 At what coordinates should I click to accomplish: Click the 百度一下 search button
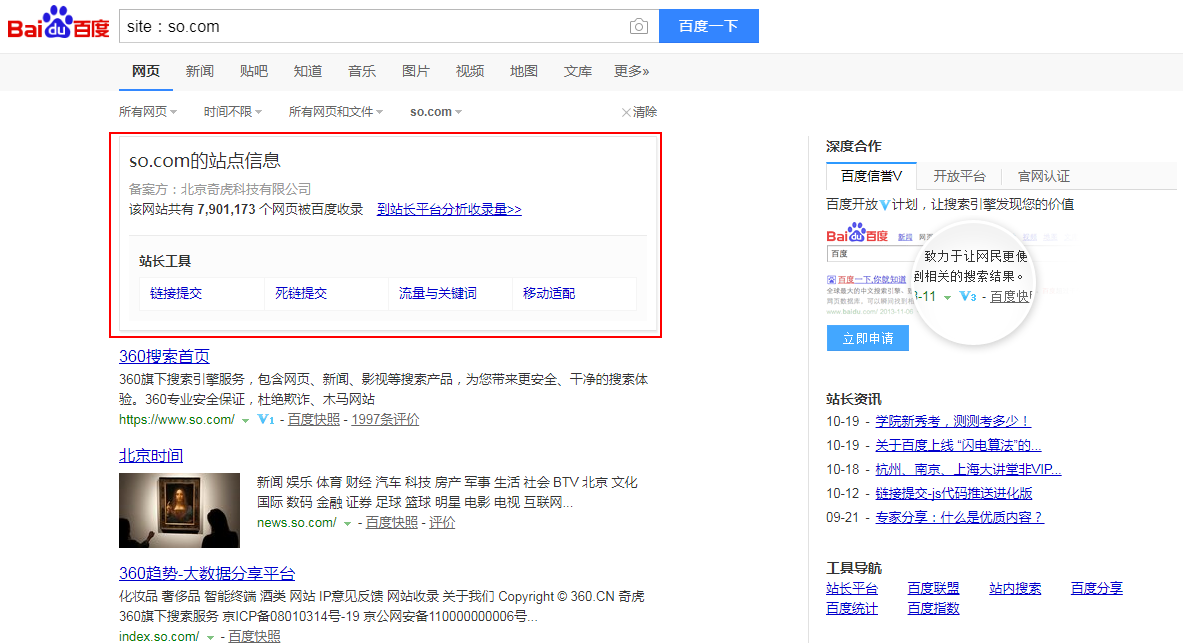708,26
